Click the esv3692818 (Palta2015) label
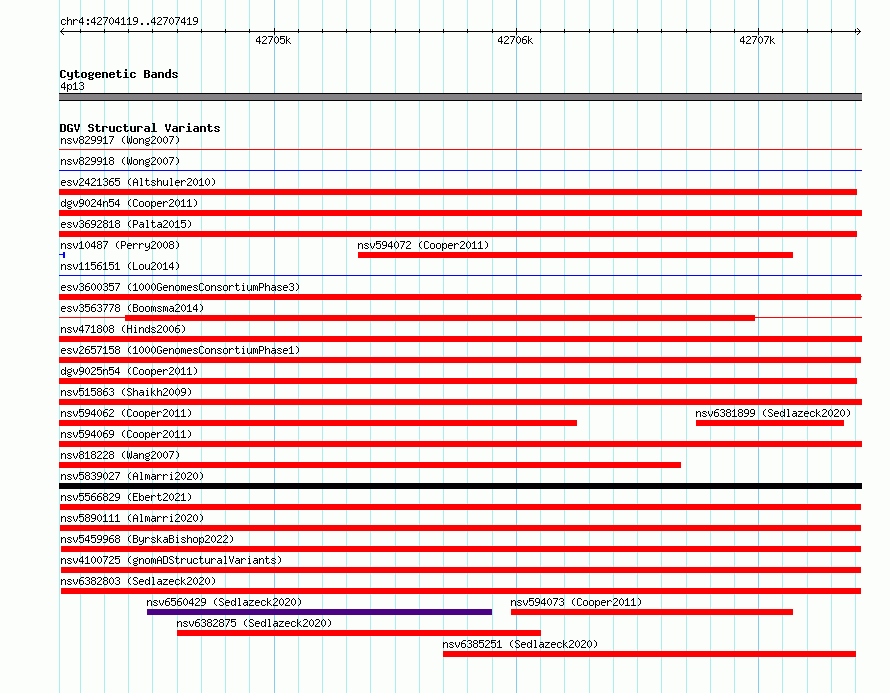The height and width of the screenshot is (693, 890). pyautogui.click(x=126, y=224)
